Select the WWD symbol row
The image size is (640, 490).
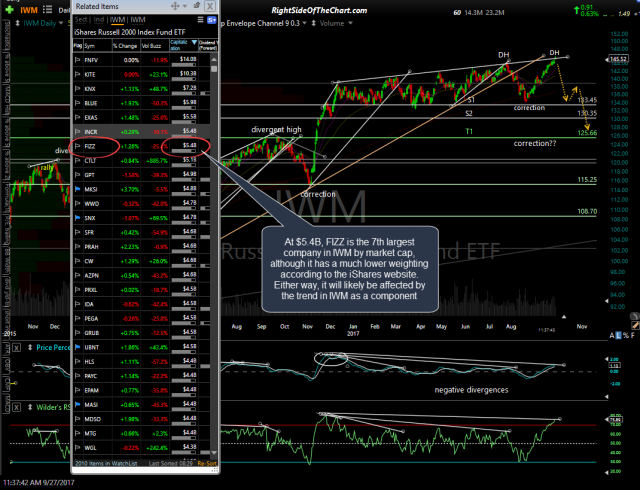[142, 204]
